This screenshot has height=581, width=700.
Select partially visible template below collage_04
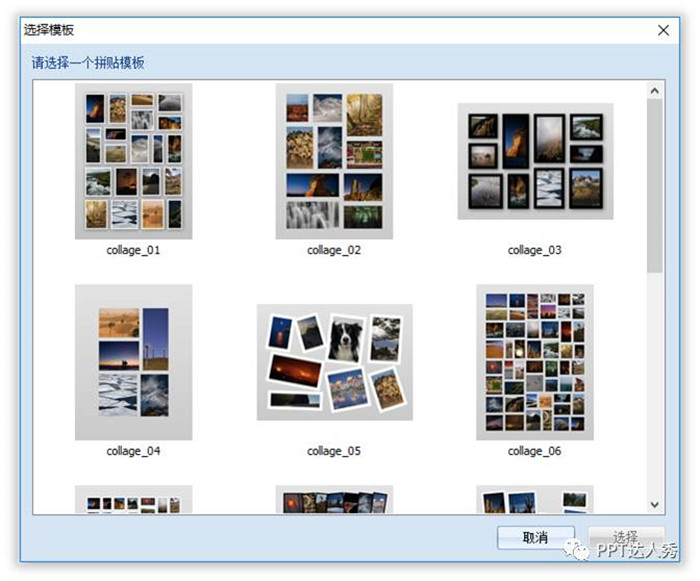(x=133, y=499)
